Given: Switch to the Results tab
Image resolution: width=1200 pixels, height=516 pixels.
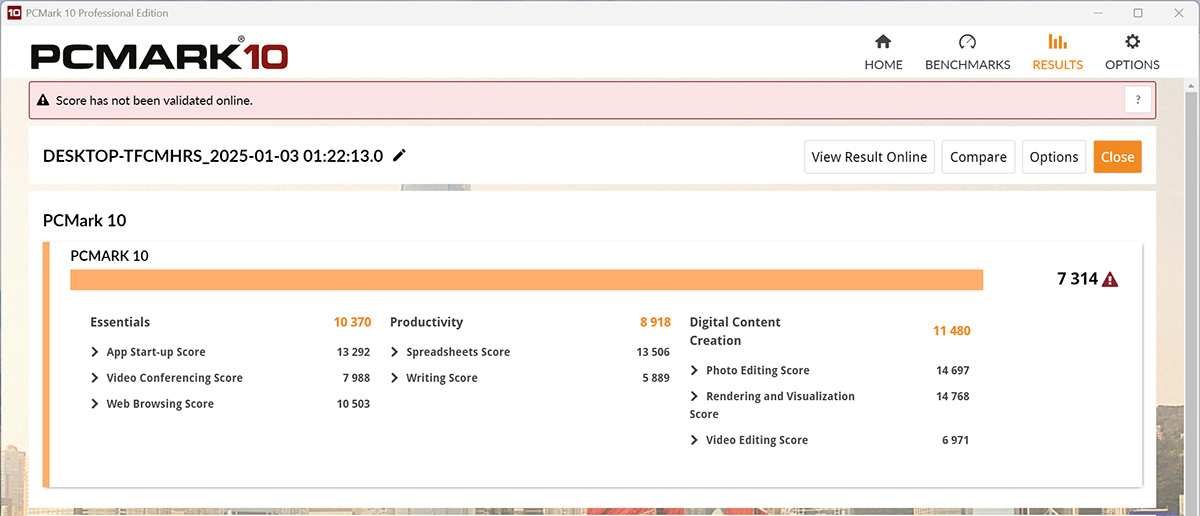Looking at the screenshot, I should 1057,53.
